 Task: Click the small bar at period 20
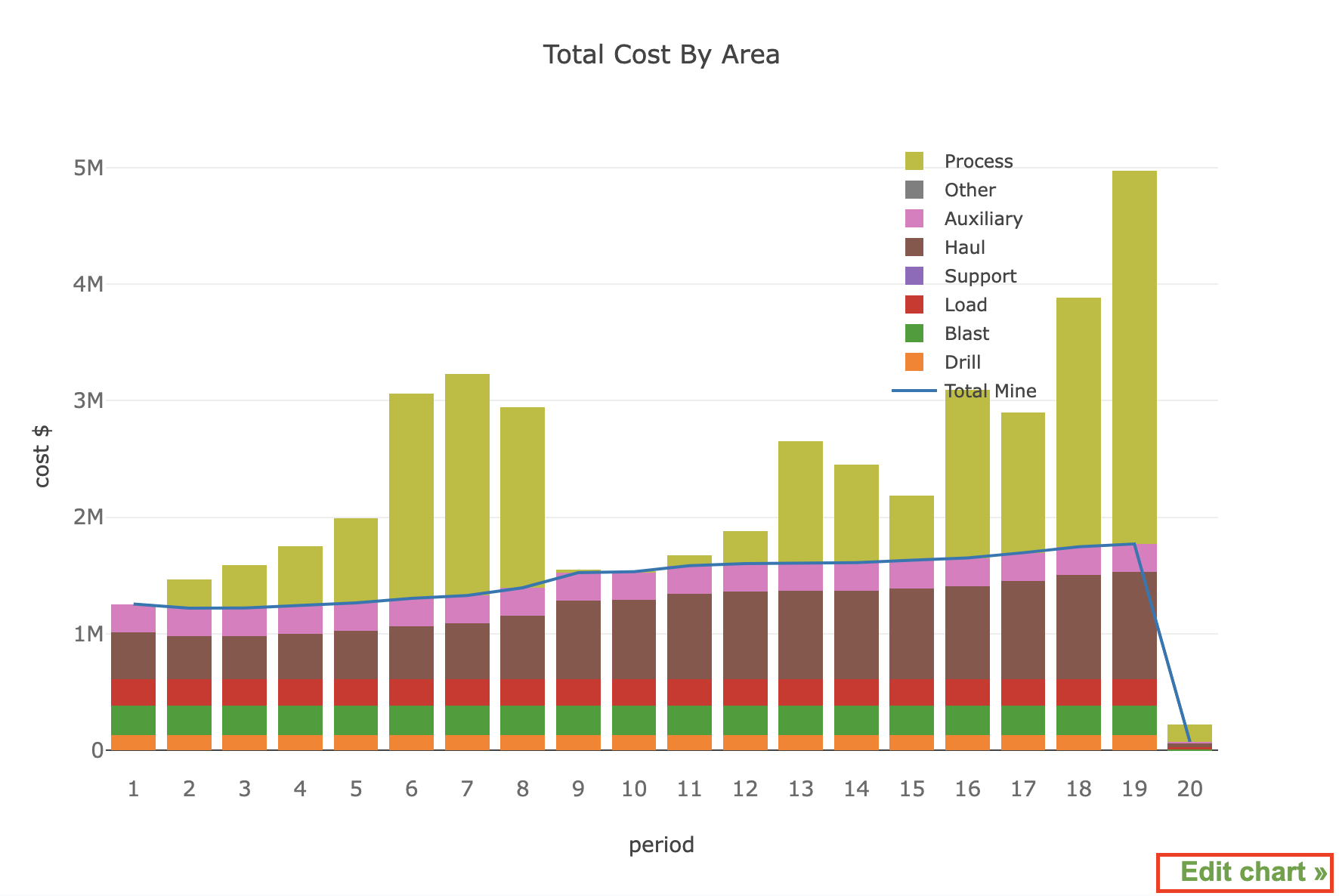pos(1189,734)
